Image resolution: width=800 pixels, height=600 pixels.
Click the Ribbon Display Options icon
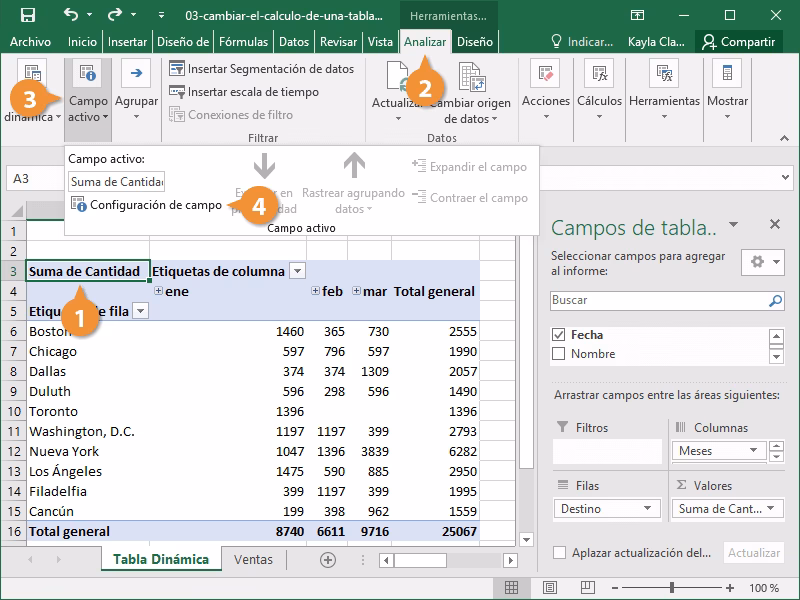pyautogui.click(x=637, y=15)
